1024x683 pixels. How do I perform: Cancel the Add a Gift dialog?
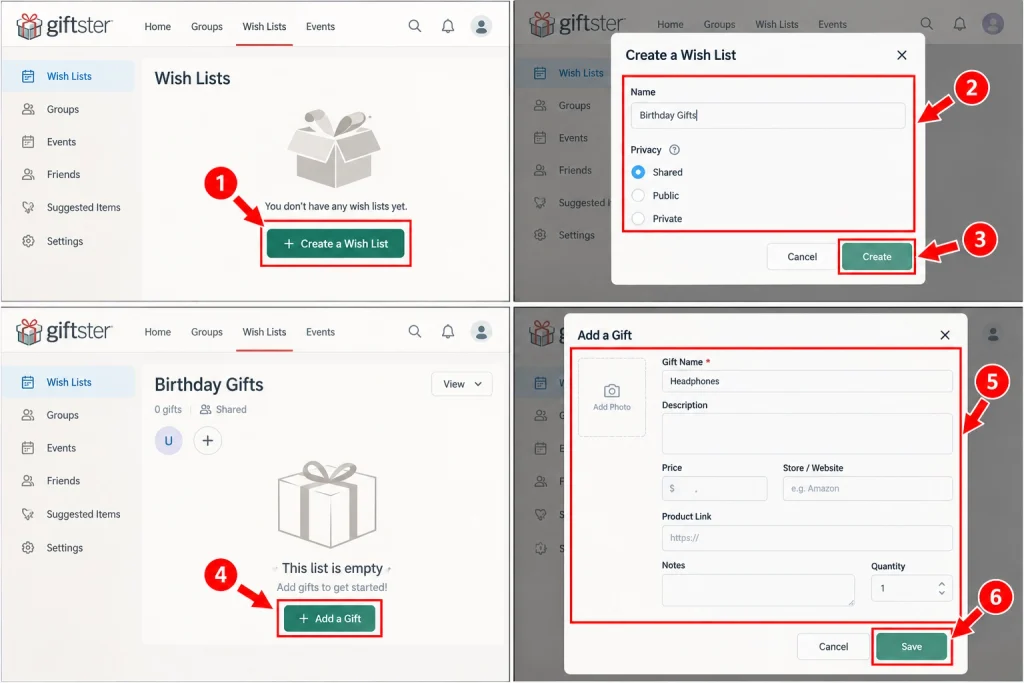833,646
